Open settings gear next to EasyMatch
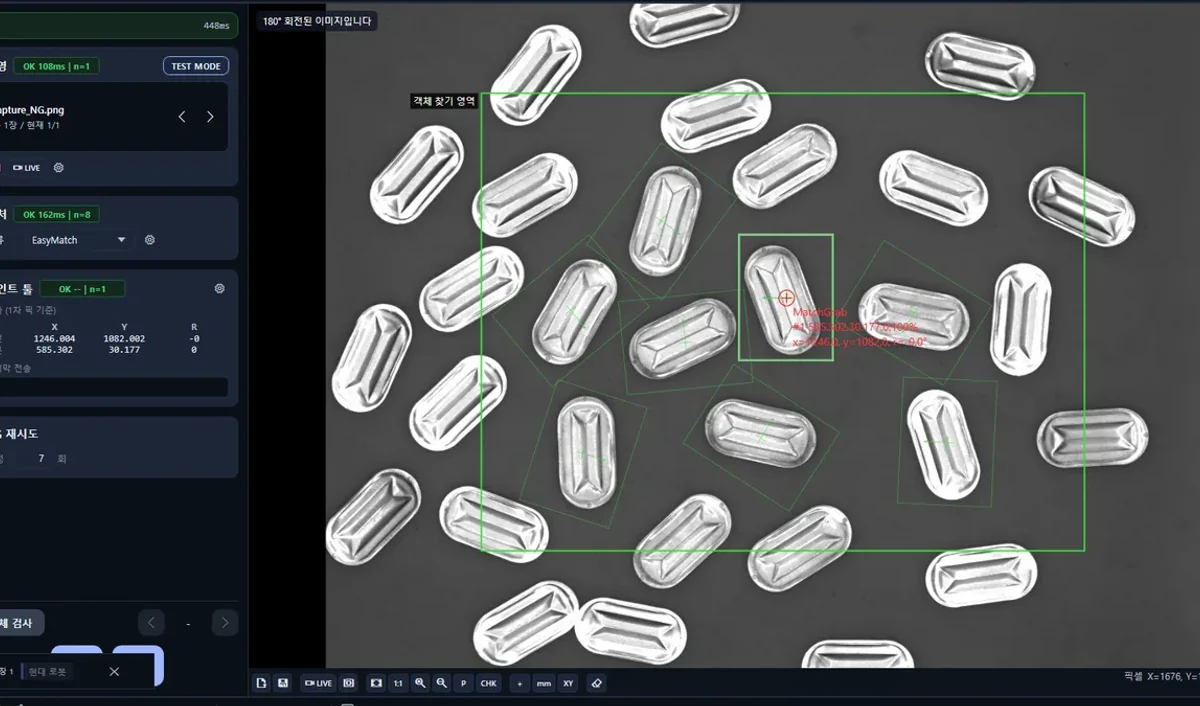 click(150, 240)
